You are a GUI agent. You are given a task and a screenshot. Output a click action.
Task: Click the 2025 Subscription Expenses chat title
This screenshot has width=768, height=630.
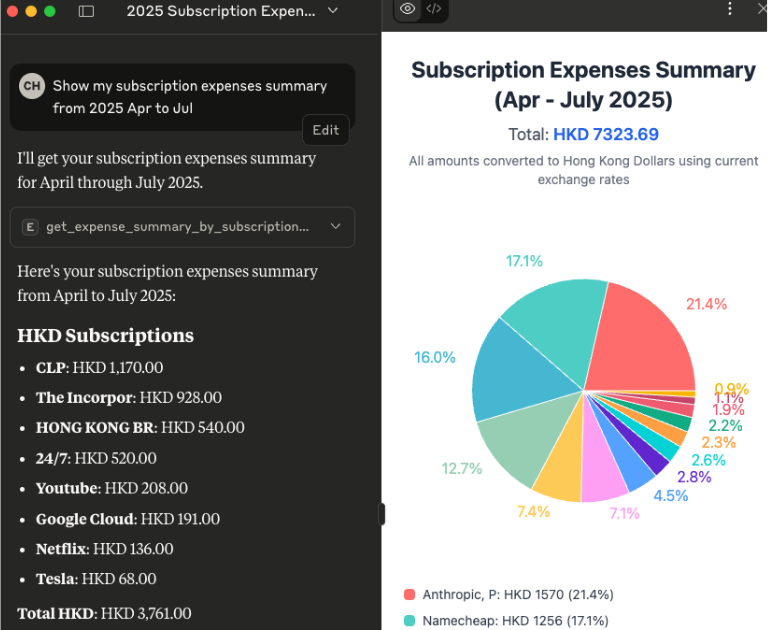218,11
